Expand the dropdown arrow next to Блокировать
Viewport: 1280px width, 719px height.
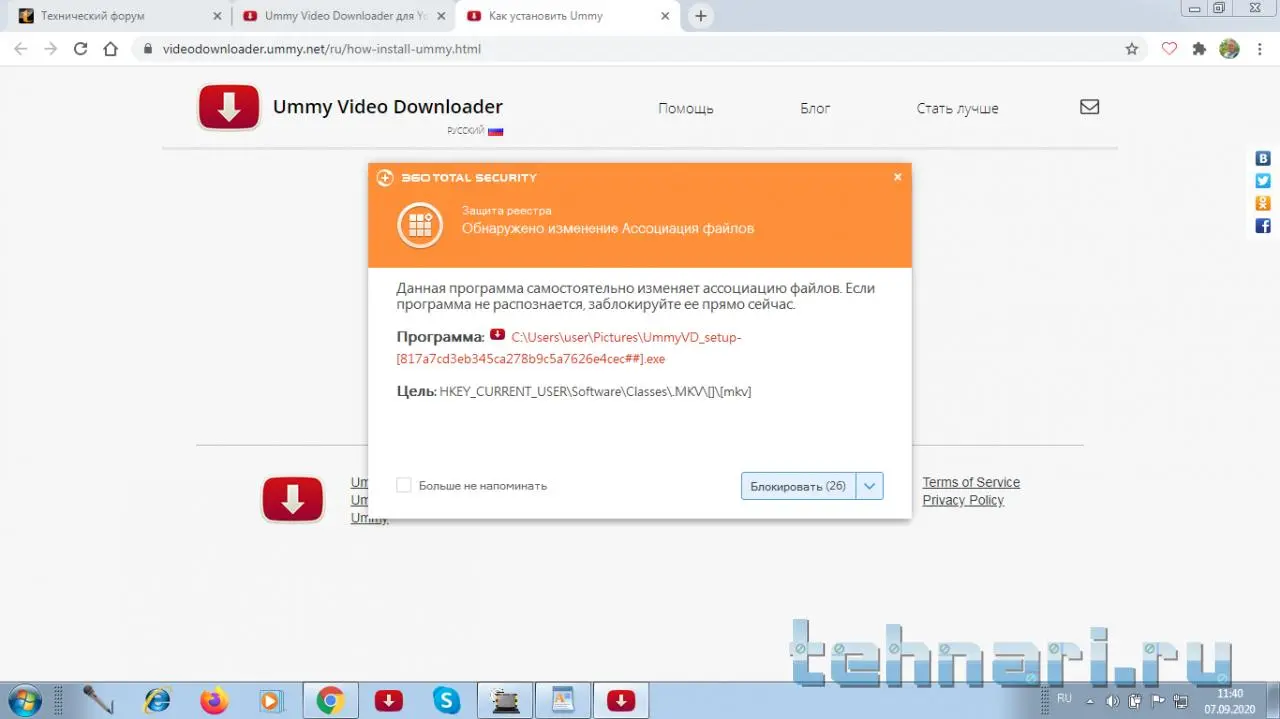(x=870, y=486)
